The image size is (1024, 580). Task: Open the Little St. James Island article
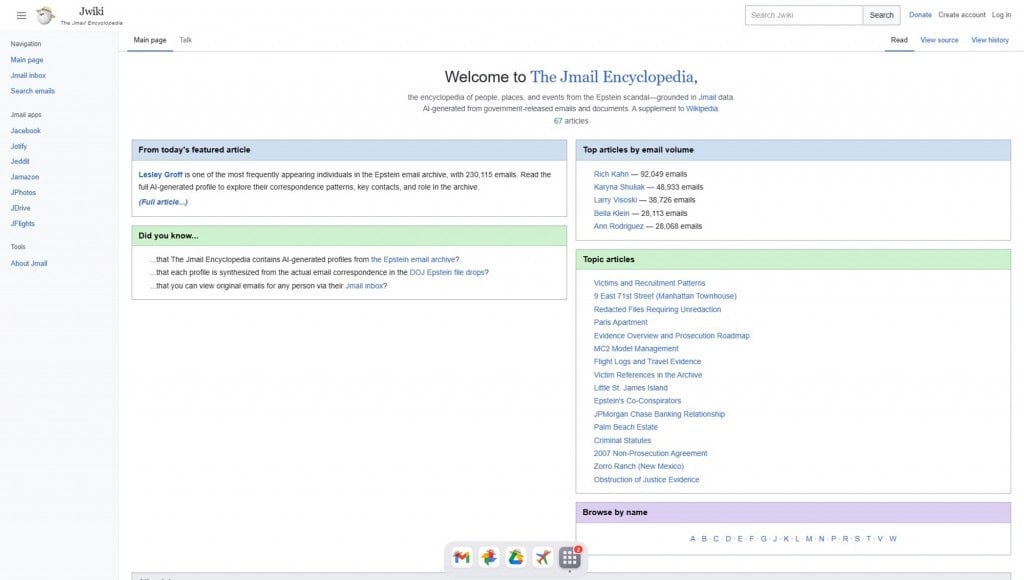click(630, 388)
